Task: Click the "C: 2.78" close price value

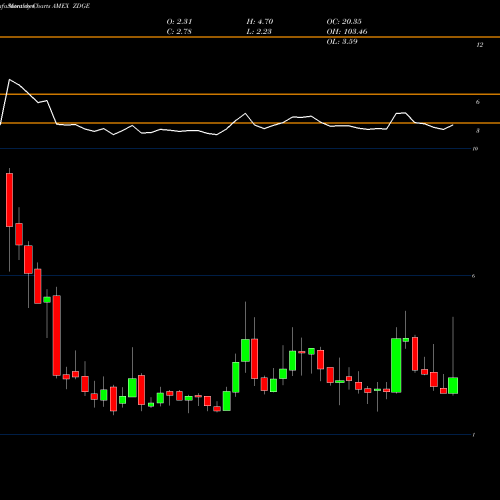Action: point(179,32)
